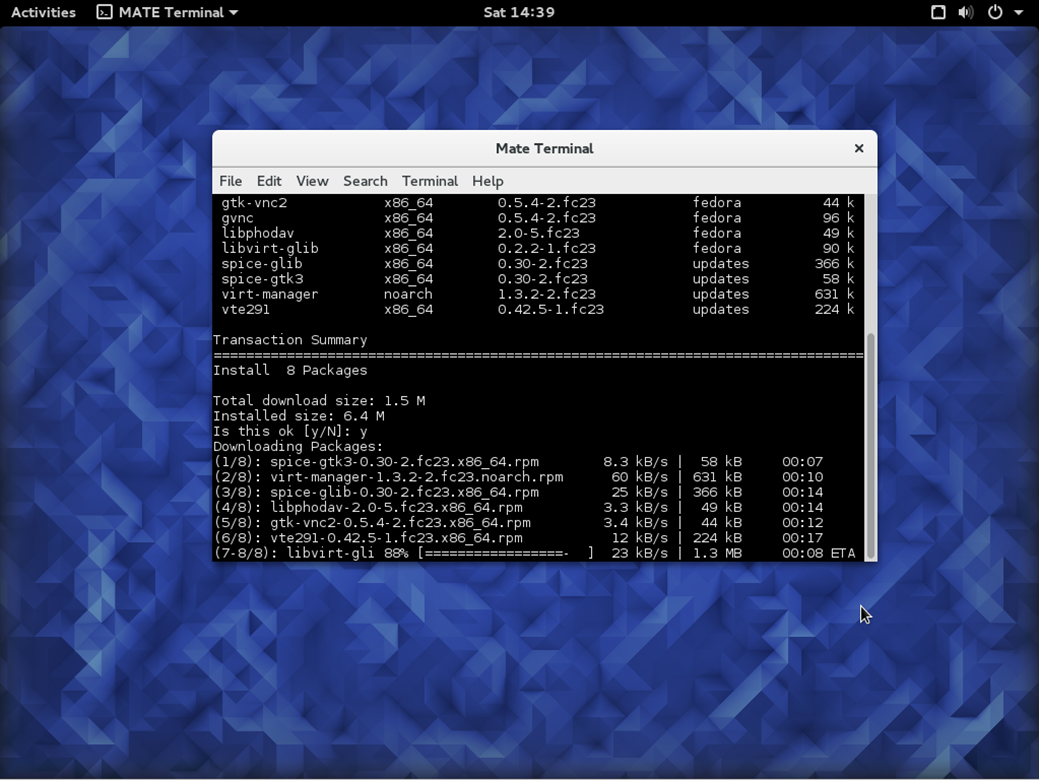Expand the system menu arrow beside power icon
The width and height of the screenshot is (1039, 780).
click(1019, 13)
